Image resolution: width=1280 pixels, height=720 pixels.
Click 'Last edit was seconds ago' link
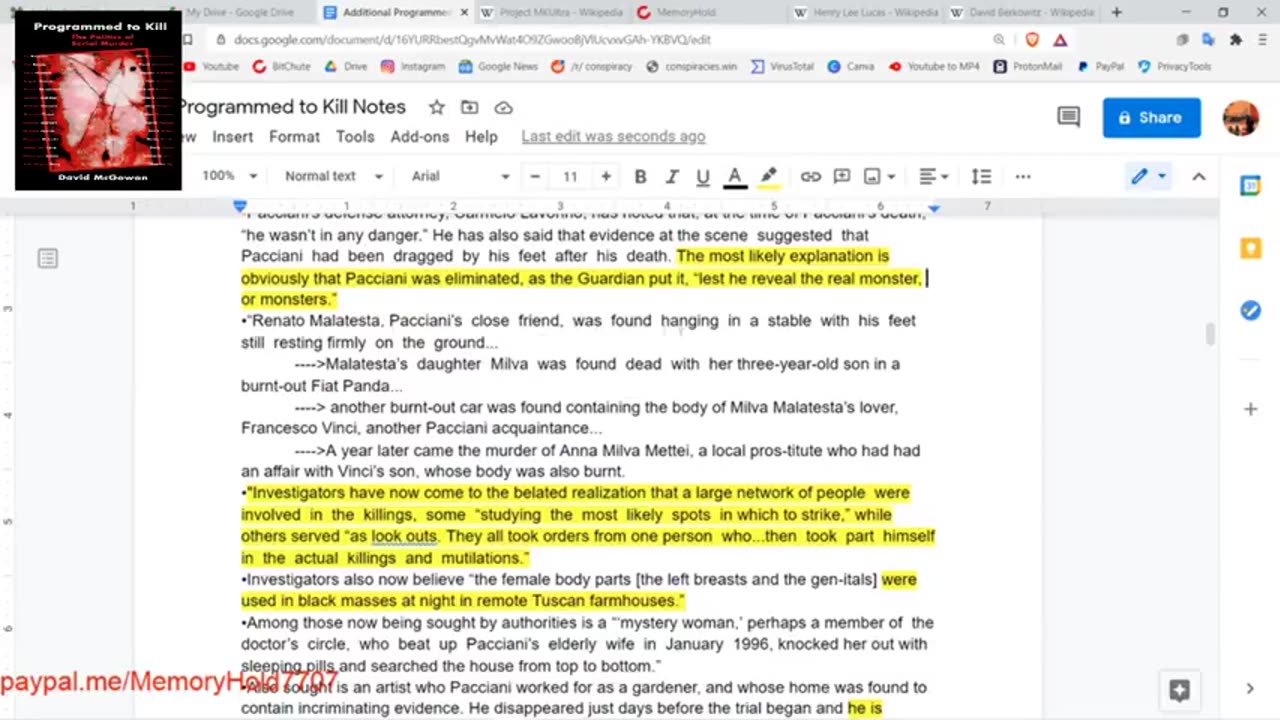click(613, 137)
